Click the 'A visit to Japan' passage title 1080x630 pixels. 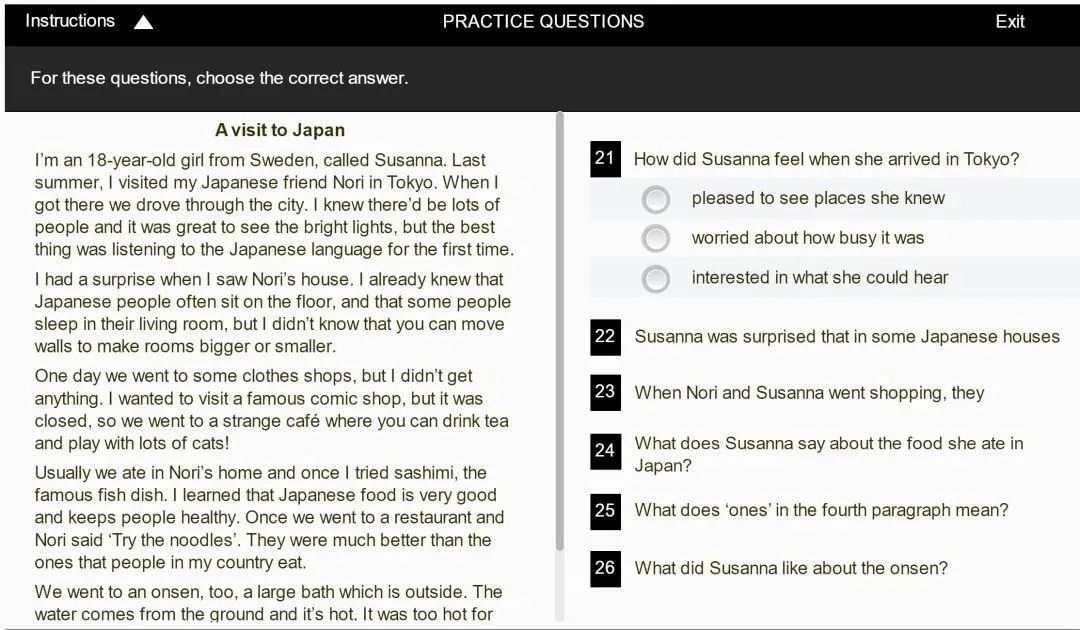coord(280,130)
